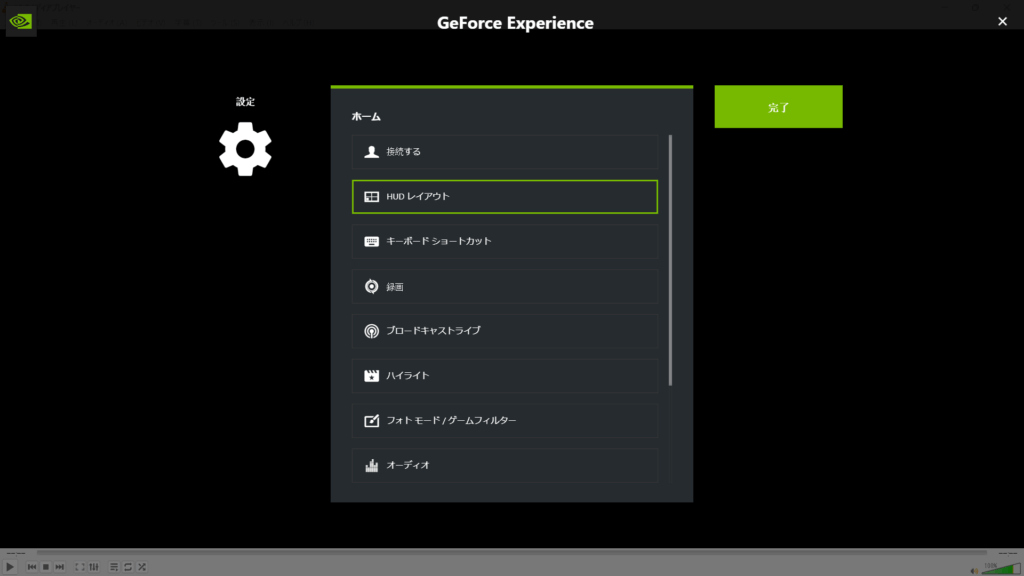Open キーボード ショートカット settings
This screenshot has height=576, width=1024.
click(504, 242)
